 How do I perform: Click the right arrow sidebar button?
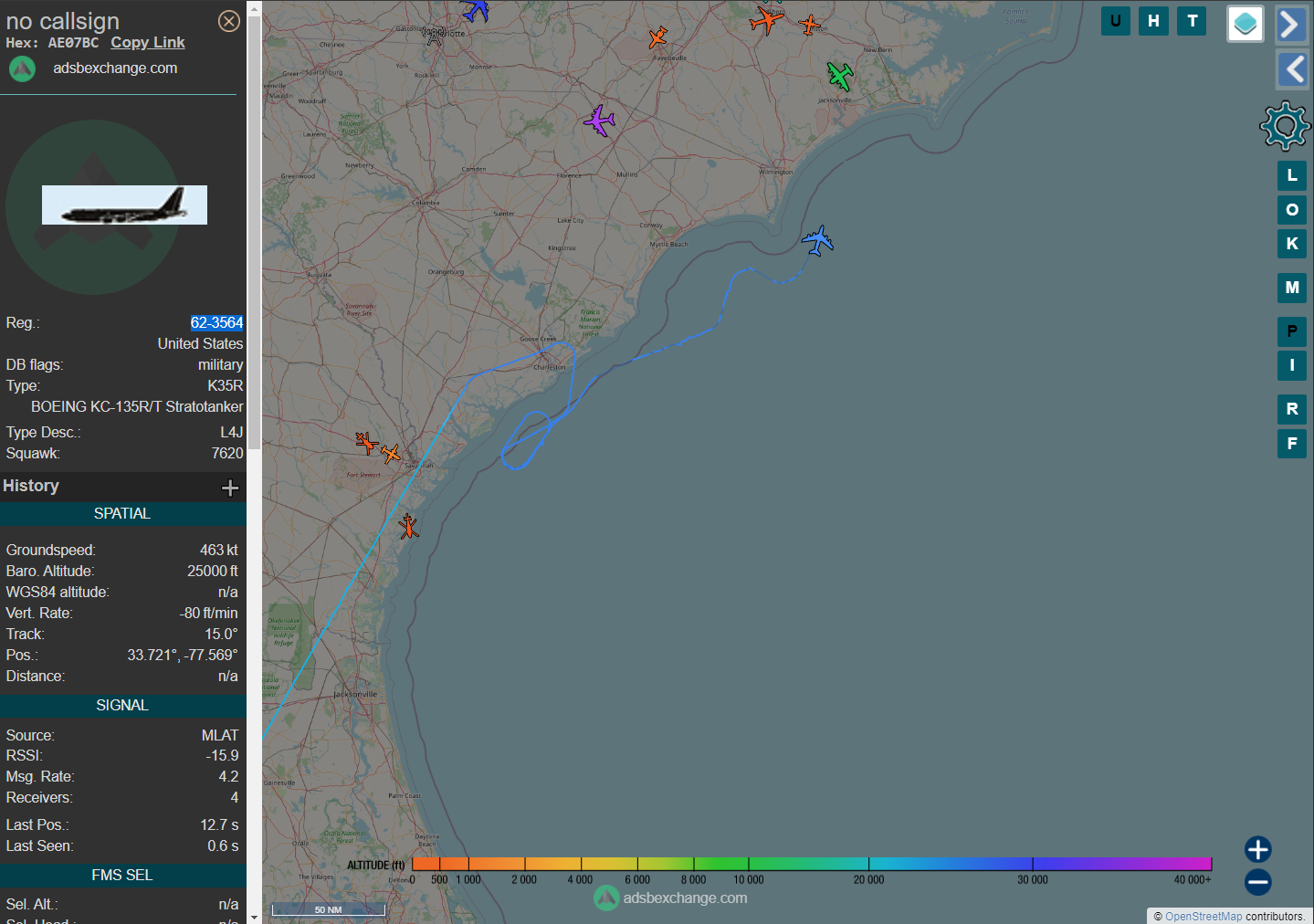click(1292, 24)
